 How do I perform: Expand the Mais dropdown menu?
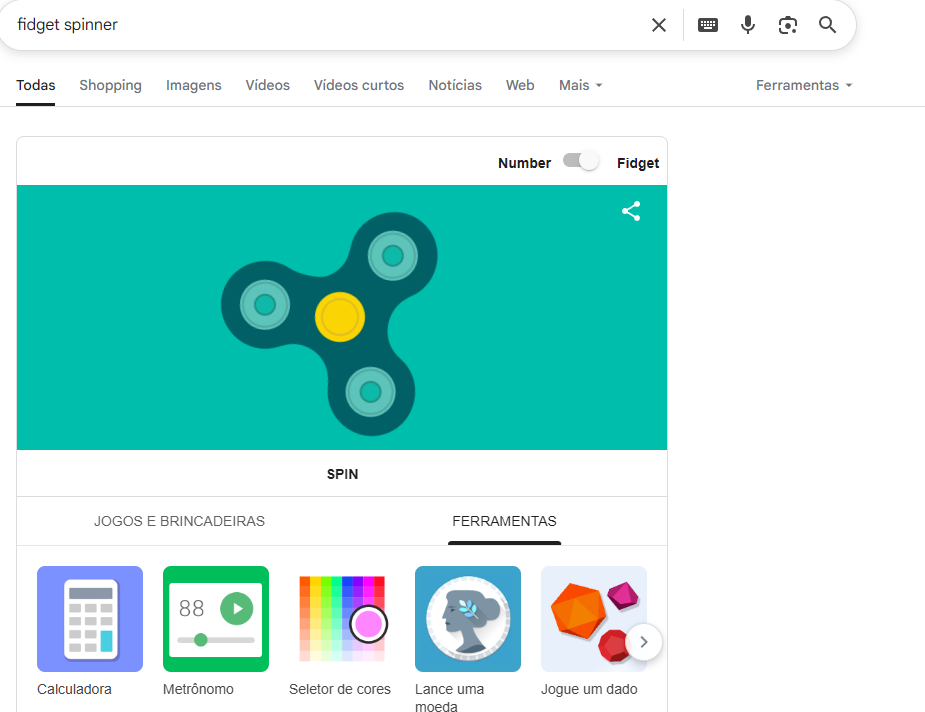click(580, 86)
